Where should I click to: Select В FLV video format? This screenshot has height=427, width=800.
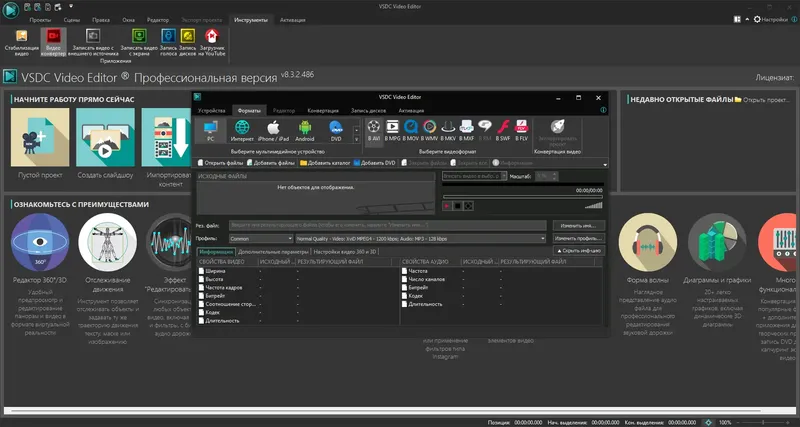521,131
